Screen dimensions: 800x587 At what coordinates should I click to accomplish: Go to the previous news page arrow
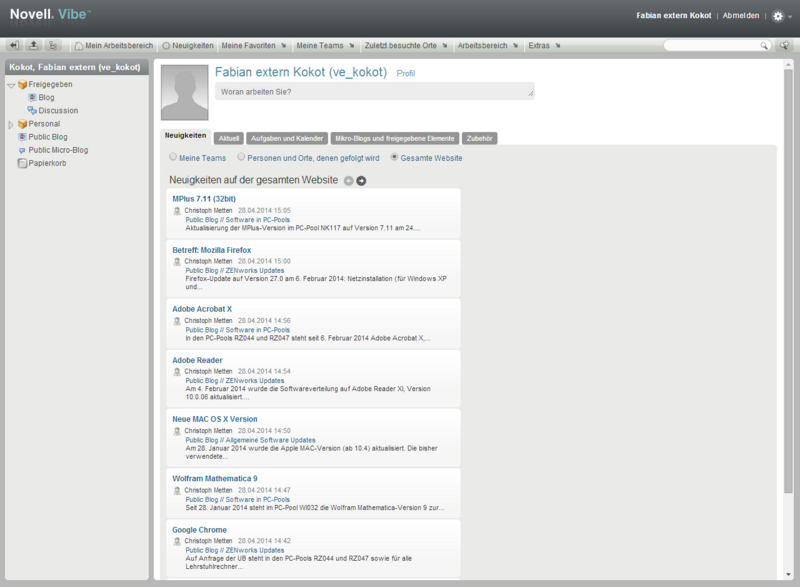[348, 181]
